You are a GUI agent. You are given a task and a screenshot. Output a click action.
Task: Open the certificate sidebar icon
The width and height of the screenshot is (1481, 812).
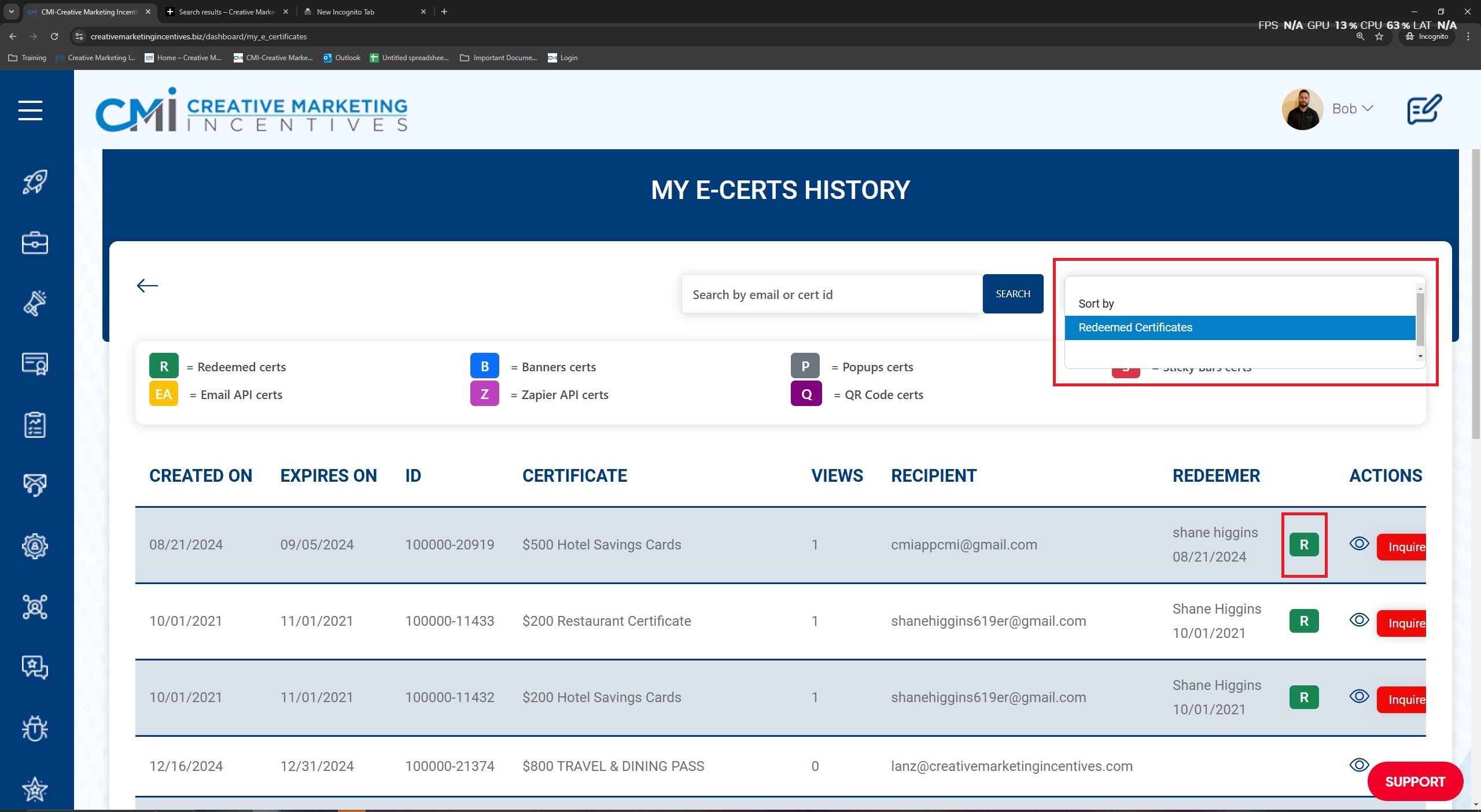pos(35,364)
